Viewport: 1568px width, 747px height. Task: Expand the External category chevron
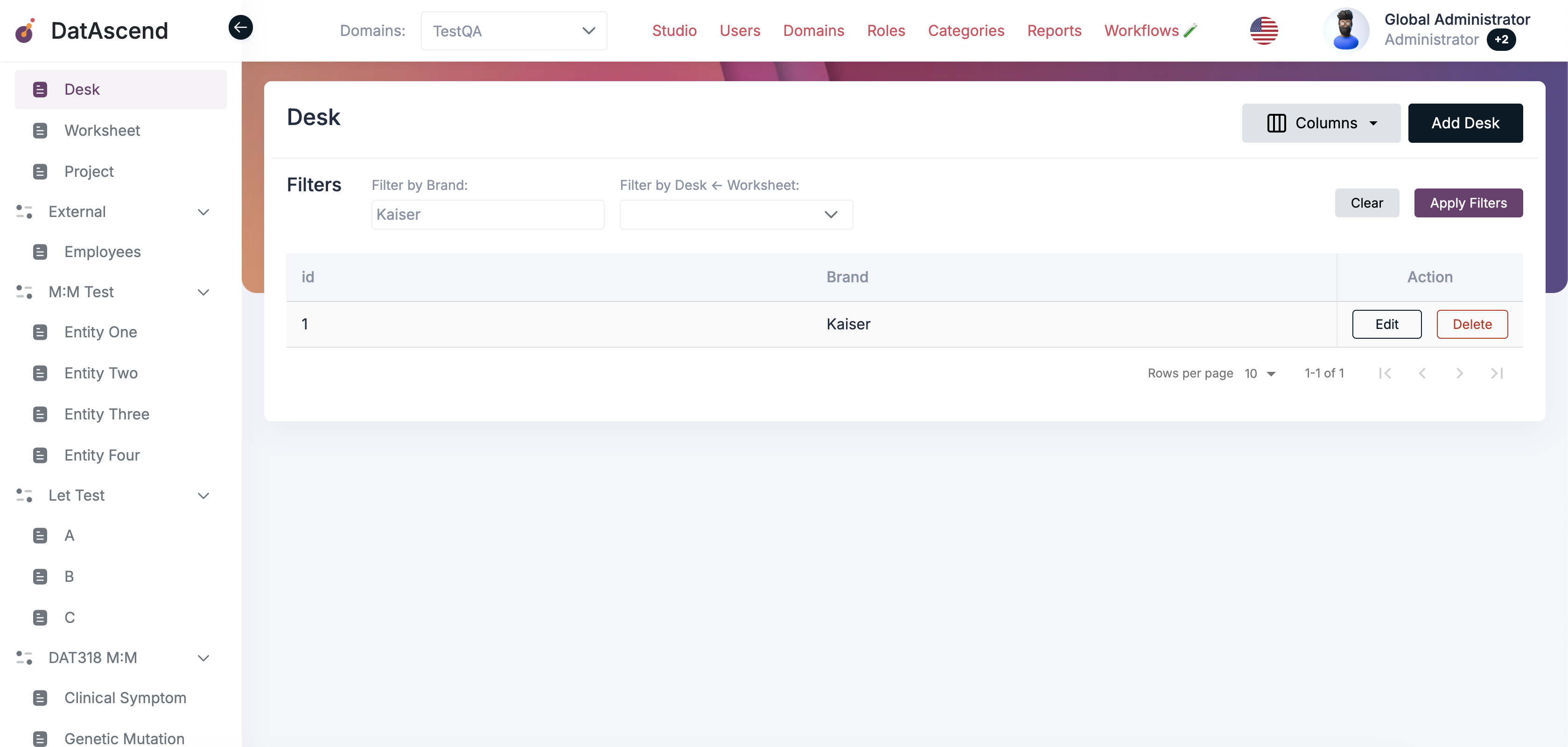tap(203, 212)
